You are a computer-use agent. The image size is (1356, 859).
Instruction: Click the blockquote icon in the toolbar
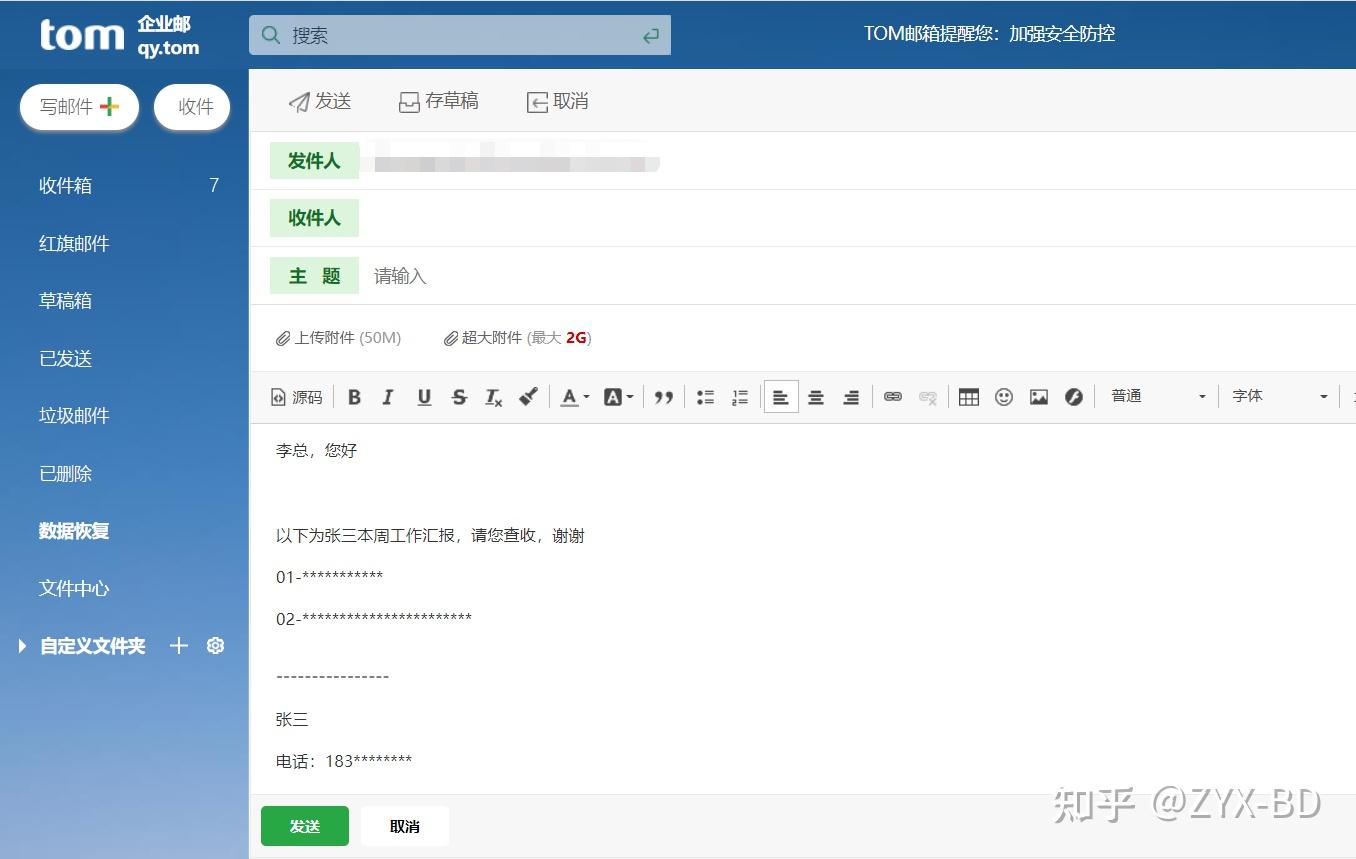click(663, 396)
